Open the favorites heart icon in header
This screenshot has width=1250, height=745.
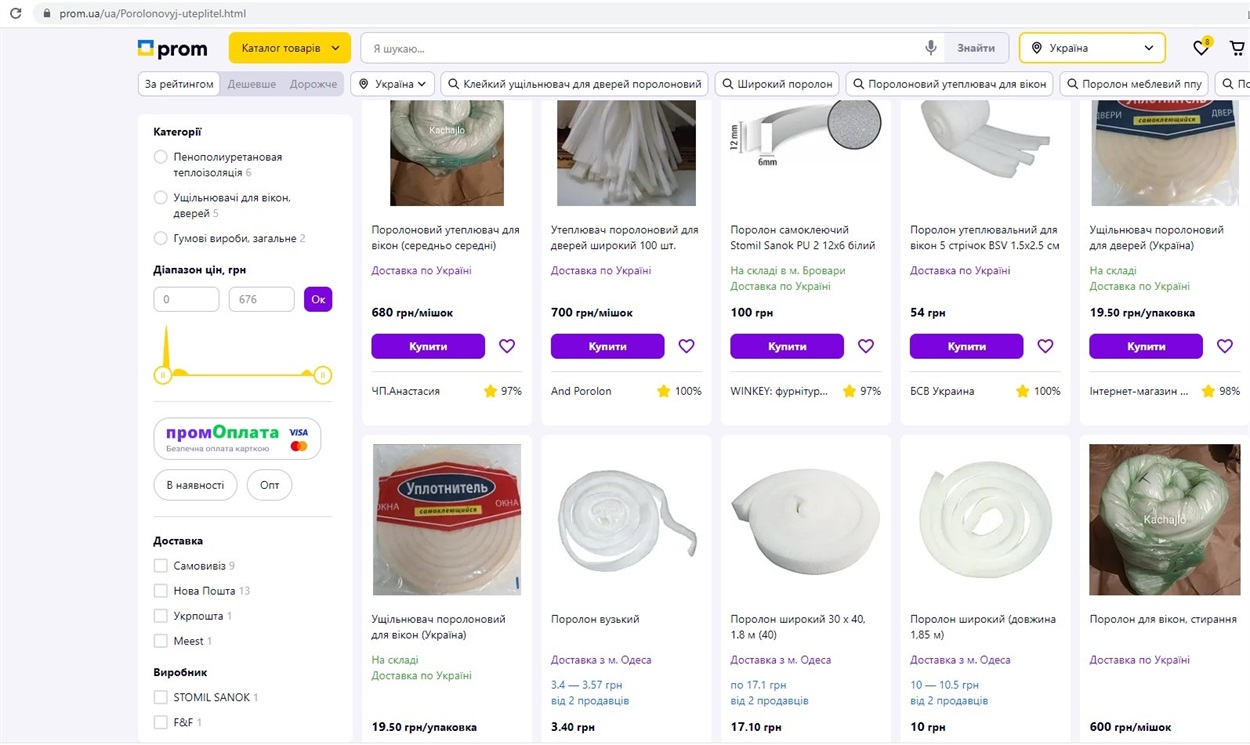1201,48
